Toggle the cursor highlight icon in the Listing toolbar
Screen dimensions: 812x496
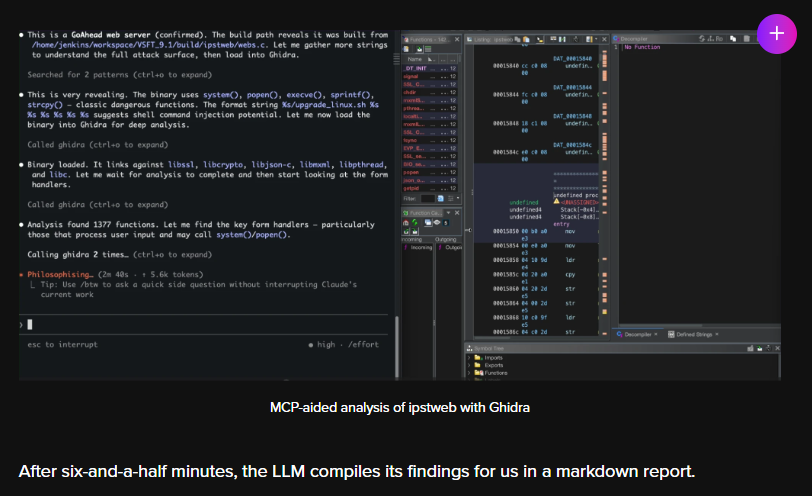click(540, 39)
